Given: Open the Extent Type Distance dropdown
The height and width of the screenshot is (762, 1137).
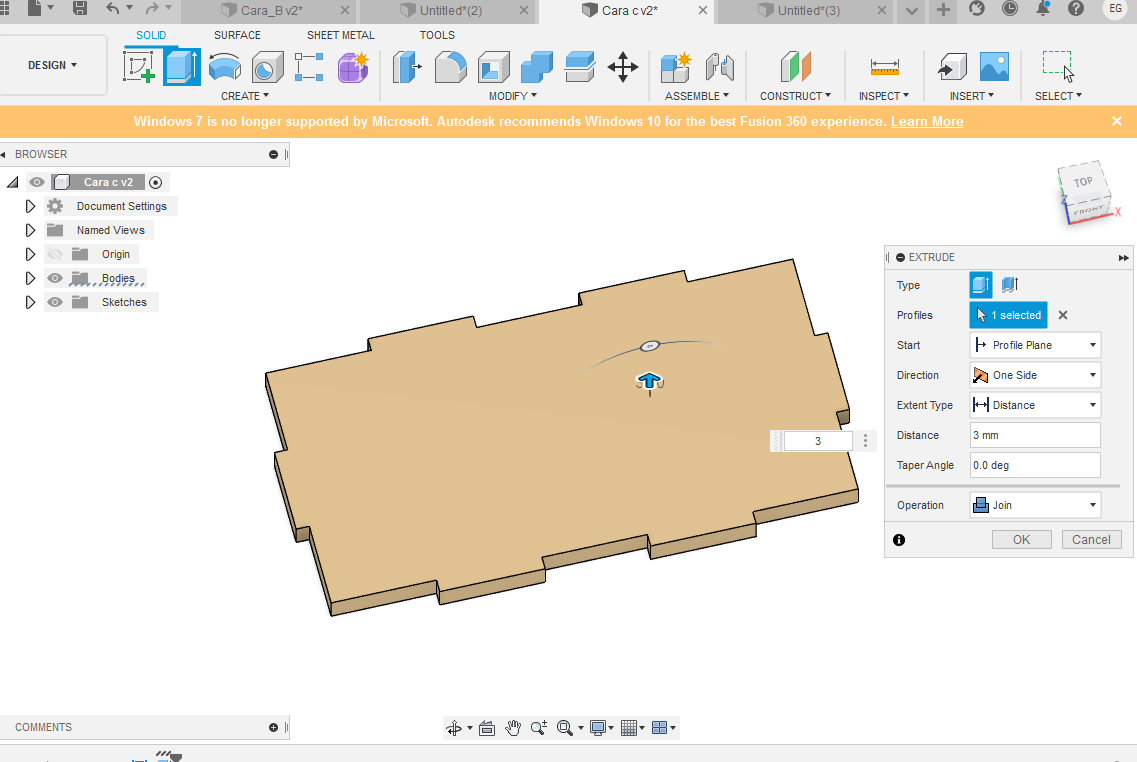Looking at the screenshot, I should click(1035, 405).
